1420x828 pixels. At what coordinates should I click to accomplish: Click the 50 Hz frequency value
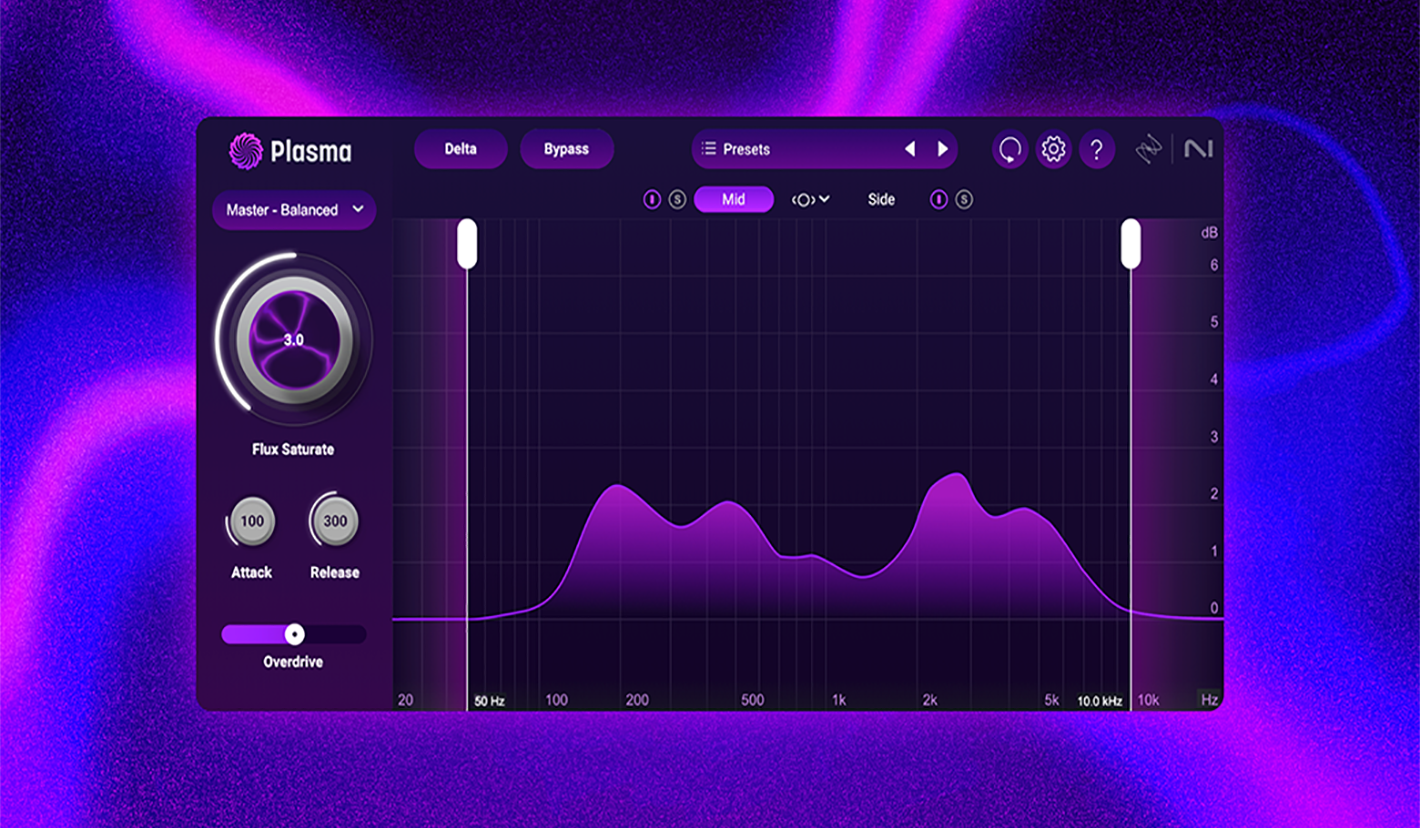(490, 701)
